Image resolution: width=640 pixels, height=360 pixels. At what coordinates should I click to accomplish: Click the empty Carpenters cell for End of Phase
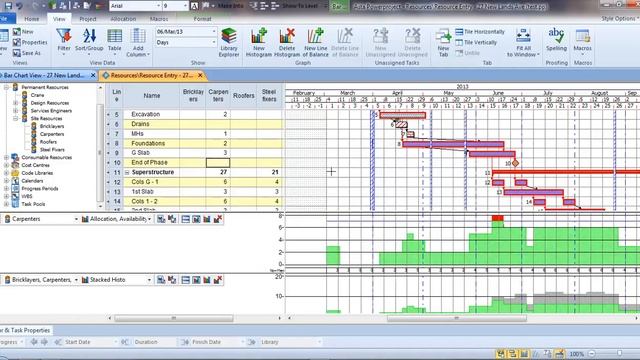tap(218, 162)
